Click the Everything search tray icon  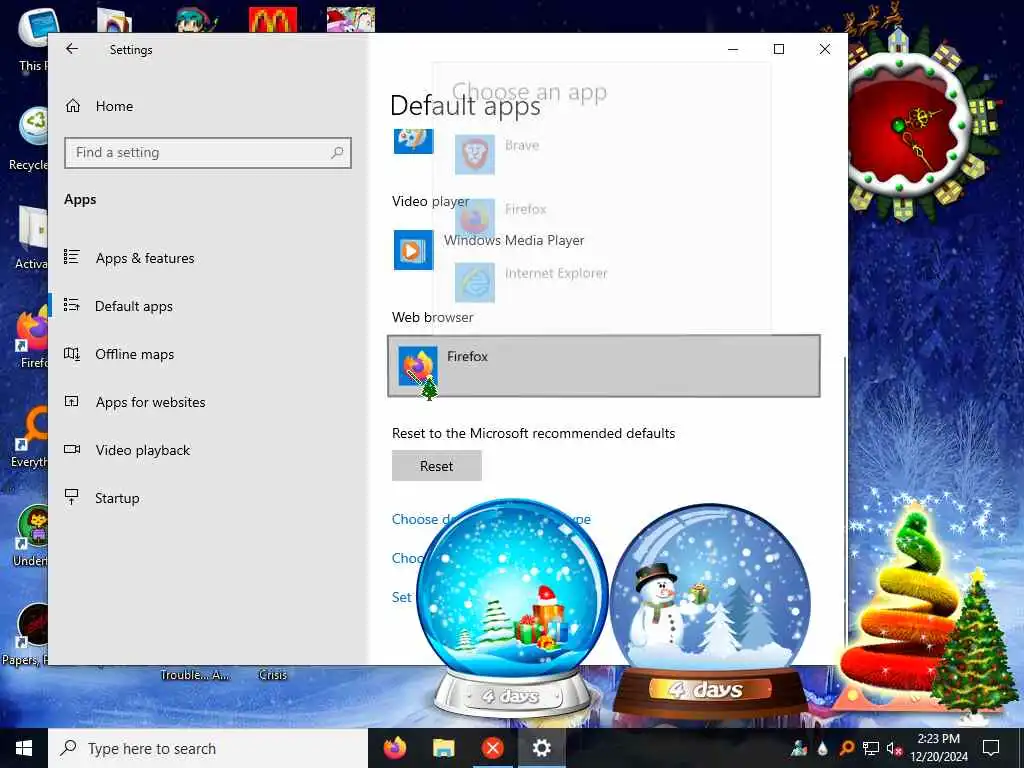pyautogui.click(x=846, y=748)
